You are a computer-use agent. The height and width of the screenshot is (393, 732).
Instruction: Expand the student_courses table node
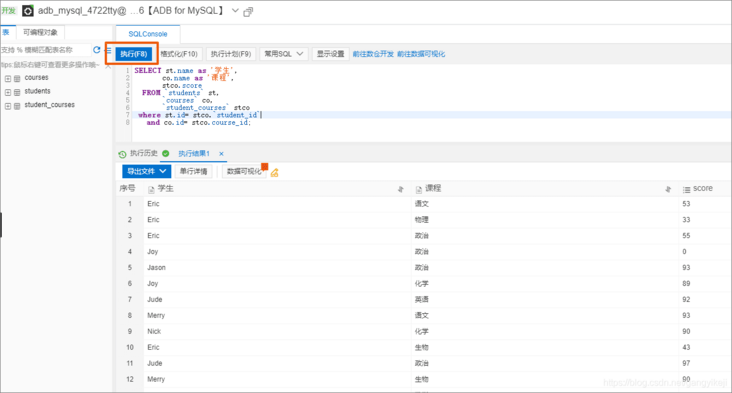7,106
